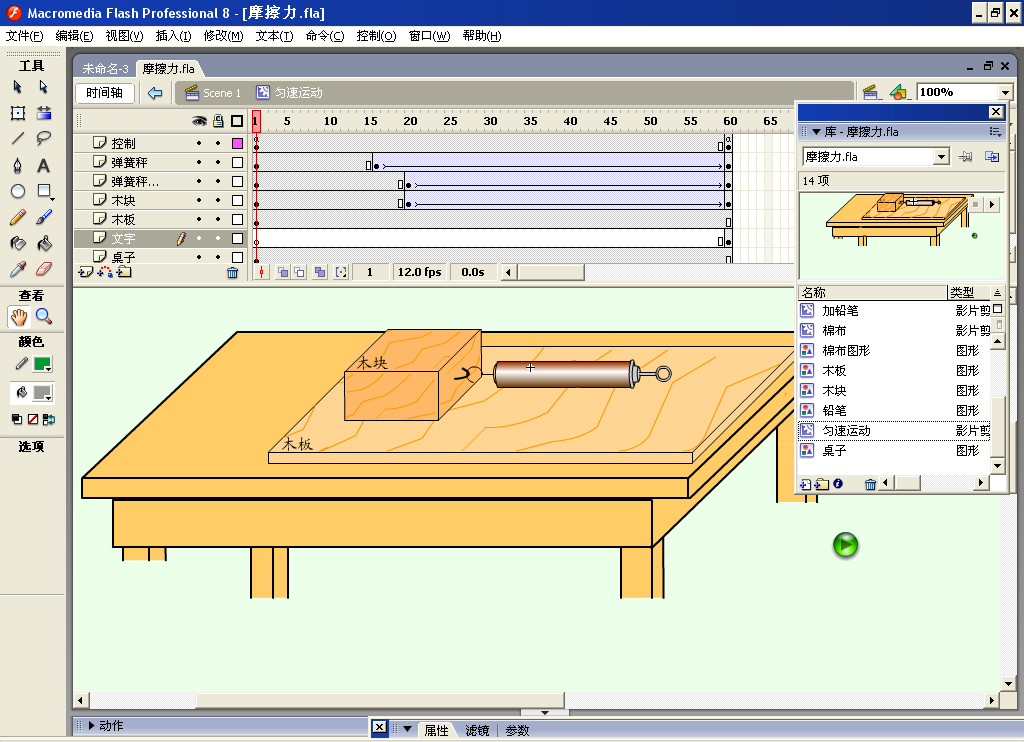Click the add motion guide icon

[x=104, y=272]
